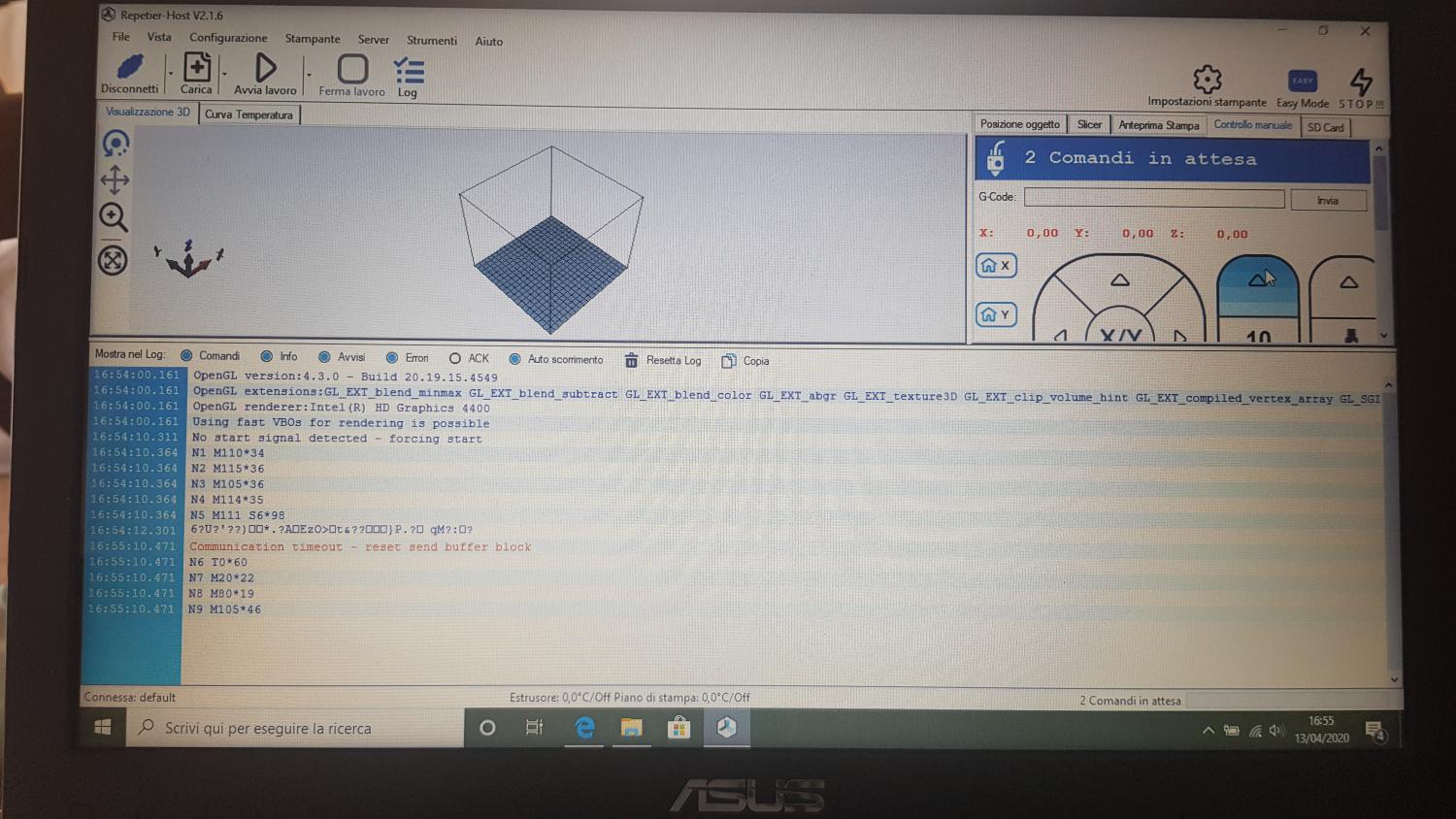Viewport: 1456px width, 819px height.
Task: Click the G-Code input field
Action: 1154,198
